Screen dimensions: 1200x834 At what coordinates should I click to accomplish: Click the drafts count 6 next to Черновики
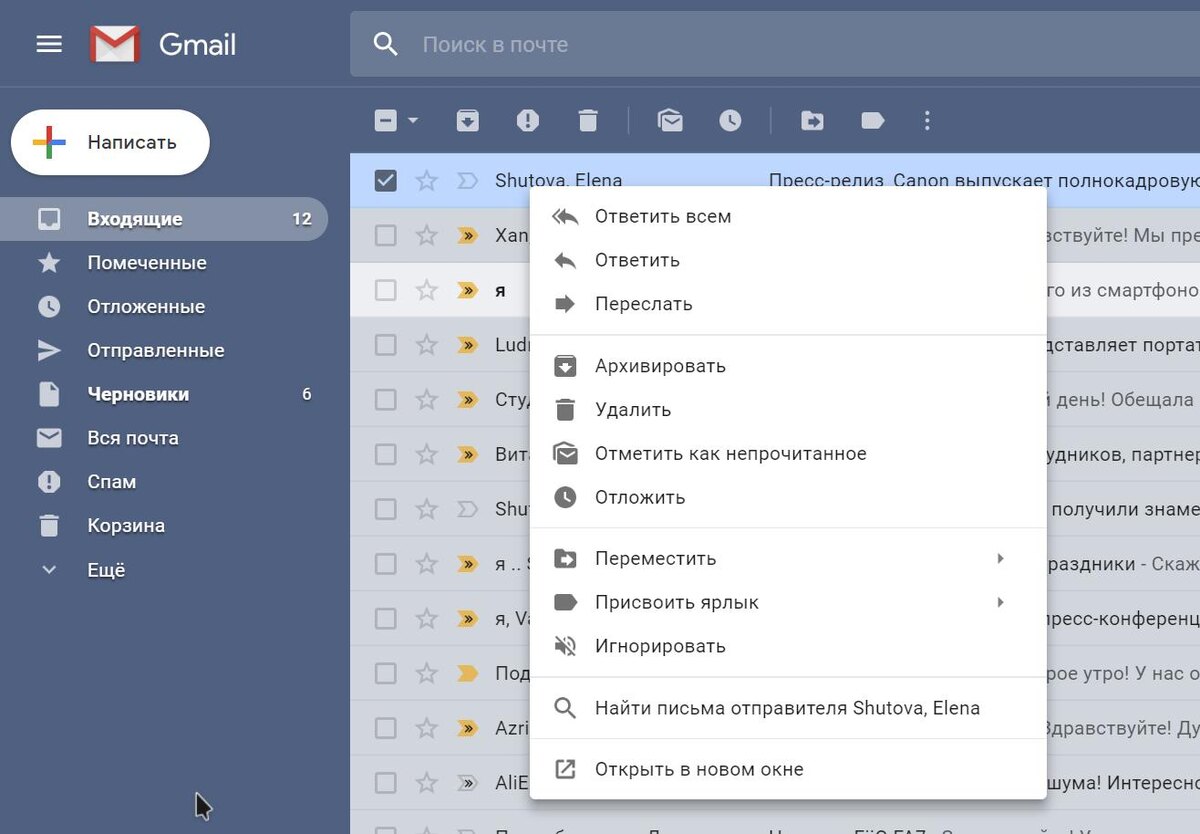(307, 395)
